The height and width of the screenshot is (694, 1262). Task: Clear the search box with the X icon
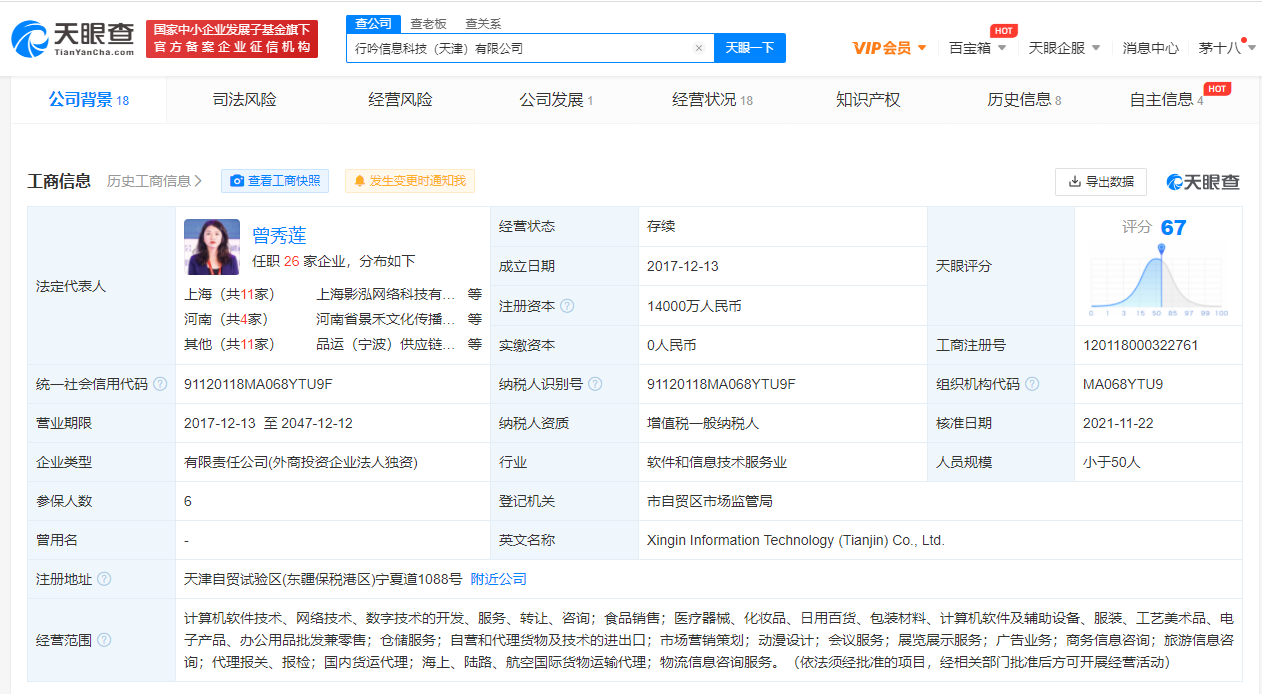click(x=699, y=48)
